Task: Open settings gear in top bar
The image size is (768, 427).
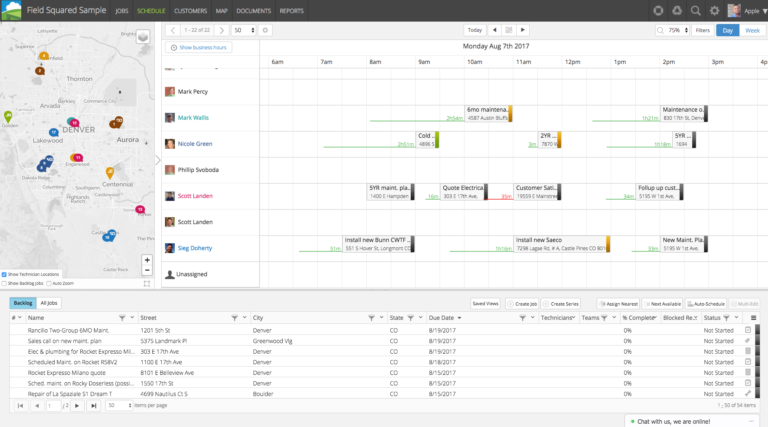Action: tap(714, 10)
